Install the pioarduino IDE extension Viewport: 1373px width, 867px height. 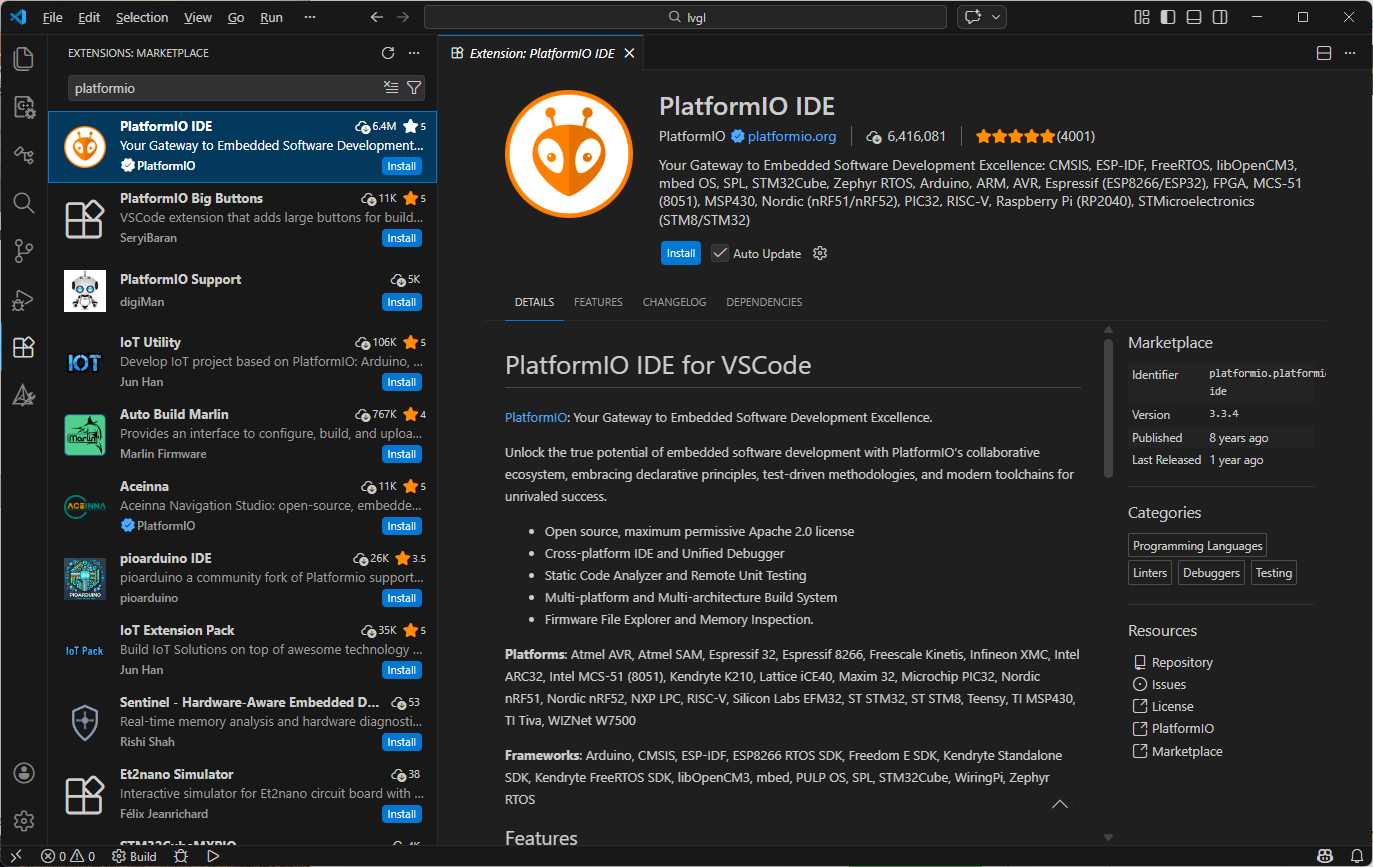(x=402, y=598)
